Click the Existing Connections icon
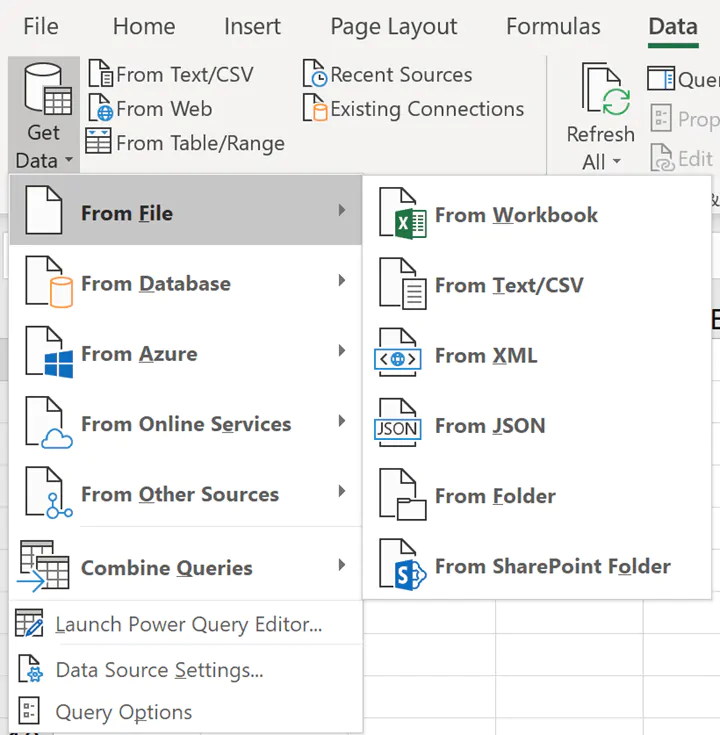Image resolution: width=720 pixels, height=735 pixels. point(314,108)
